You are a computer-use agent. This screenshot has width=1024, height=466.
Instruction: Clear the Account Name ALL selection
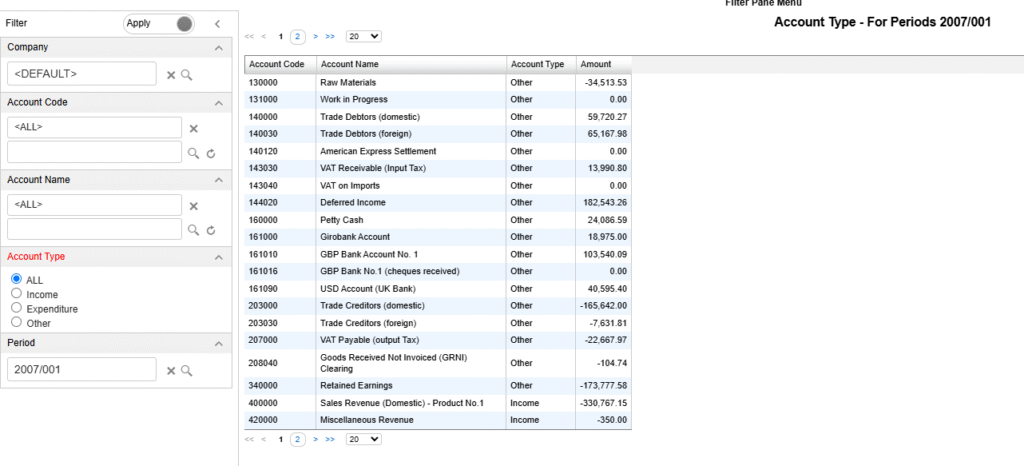click(193, 206)
